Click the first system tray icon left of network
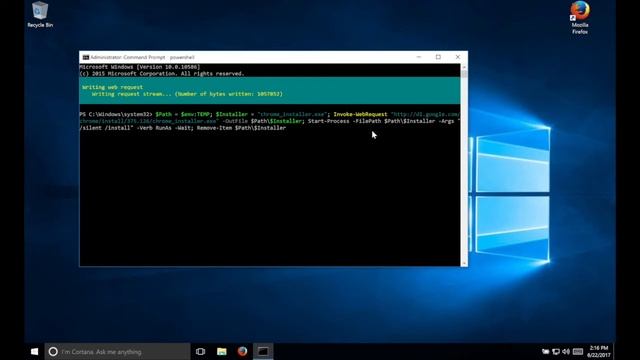This screenshot has width=640, height=360. coord(545,351)
